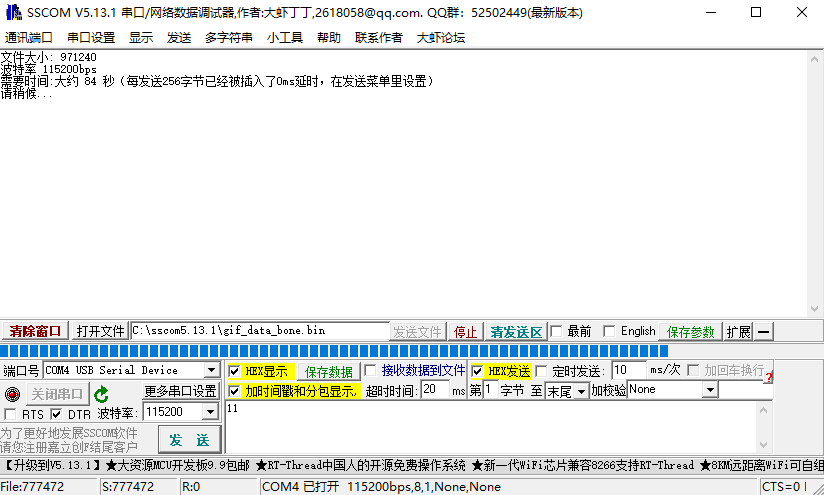Open the 大虾论坛 menu
The image size is (824, 495).
(440, 37)
